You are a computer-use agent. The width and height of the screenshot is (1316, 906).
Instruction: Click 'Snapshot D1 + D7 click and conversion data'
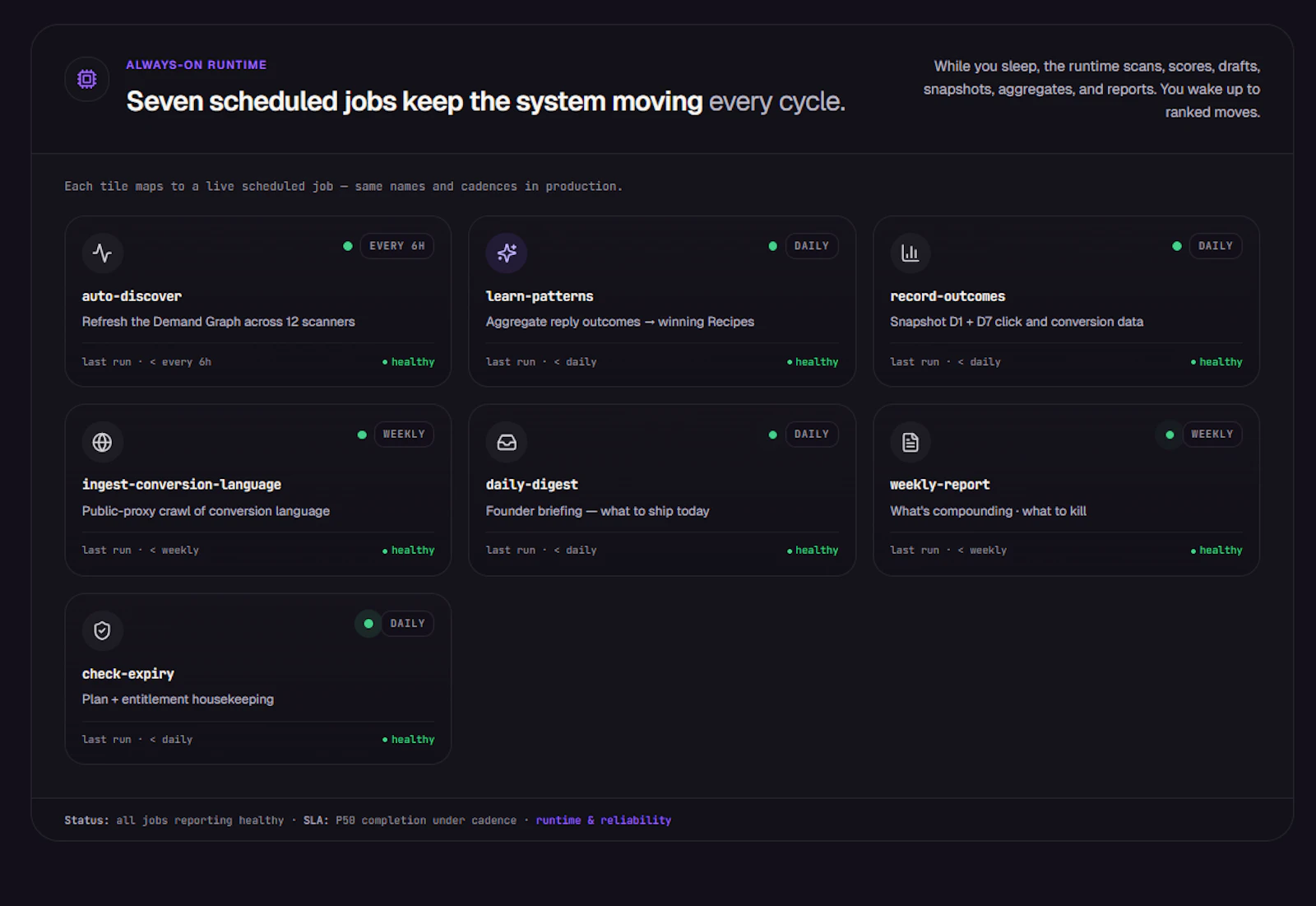click(x=1017, y=322)
